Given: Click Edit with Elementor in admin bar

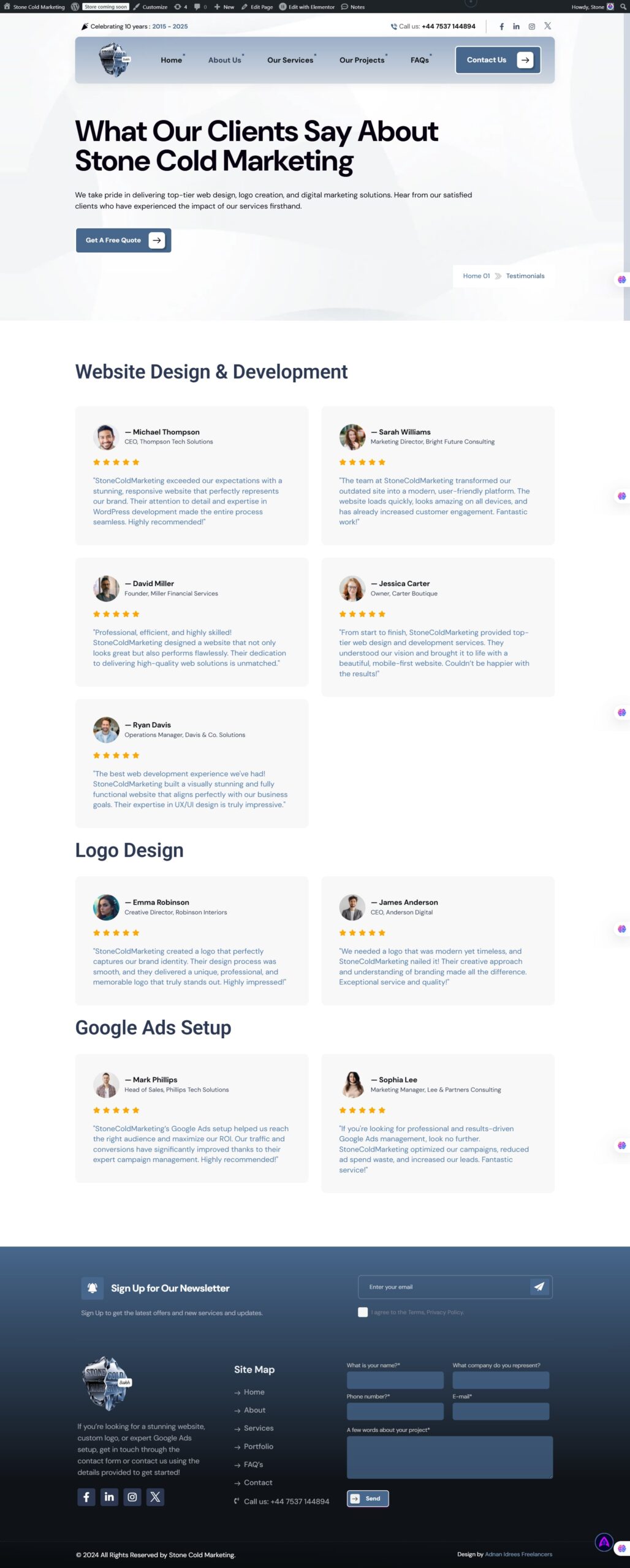Looking at the screenshot, I should point(307,7).
